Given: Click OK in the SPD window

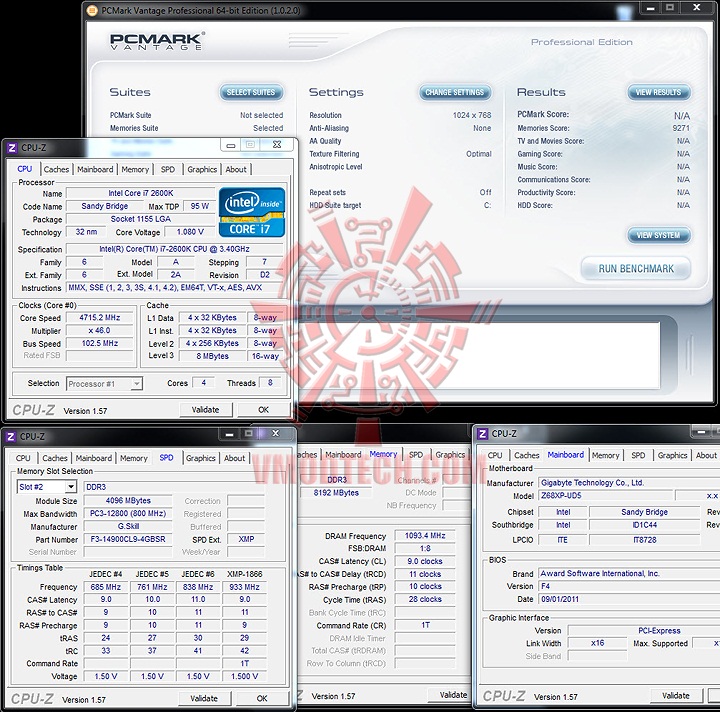Looking at the screenshot, I should [262, 698].
